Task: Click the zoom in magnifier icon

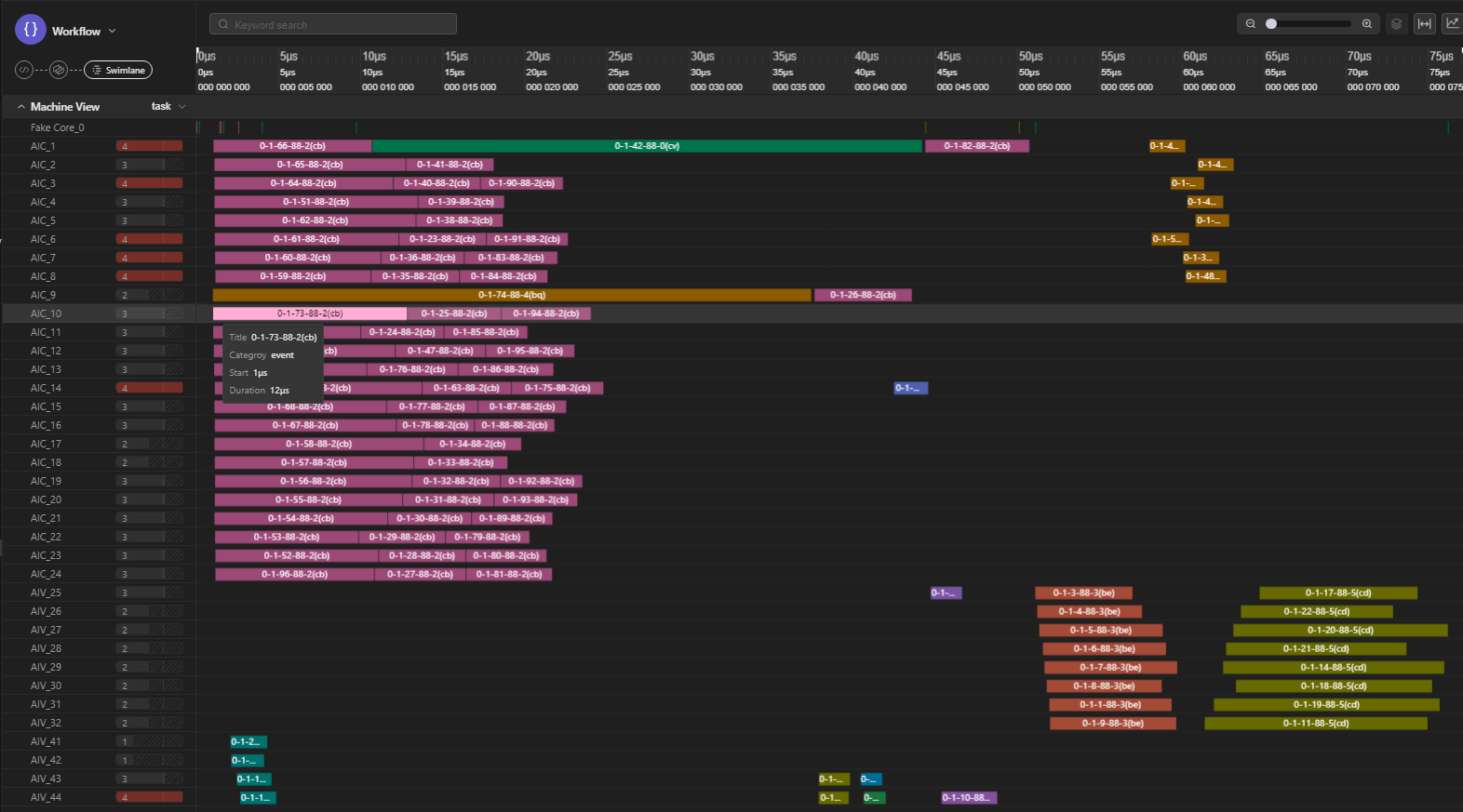Action: tap(1367, 24)
